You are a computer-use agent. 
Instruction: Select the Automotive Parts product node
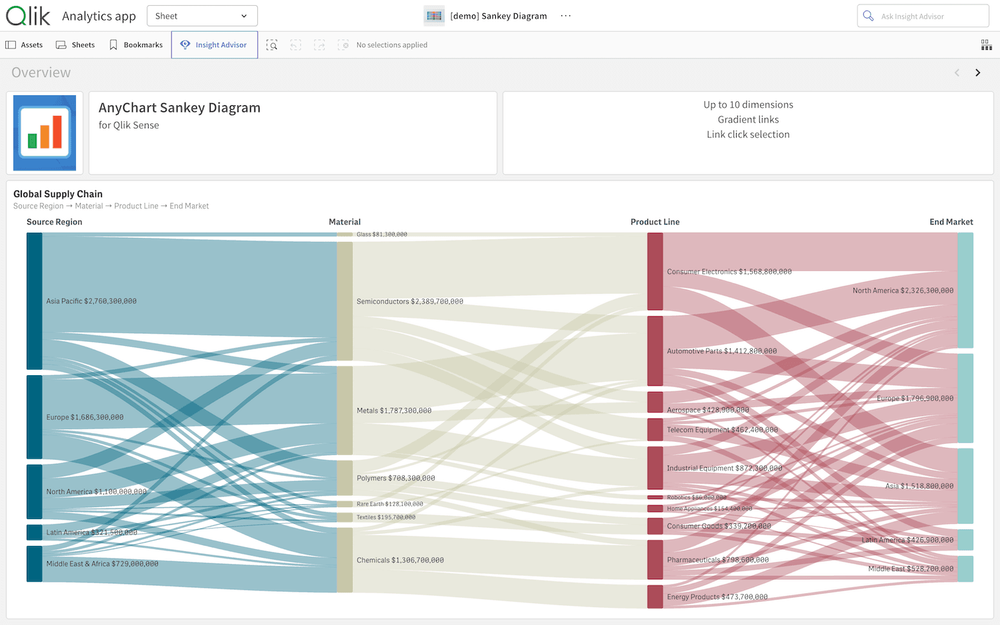pyautogui.click(x=655, y=351)
